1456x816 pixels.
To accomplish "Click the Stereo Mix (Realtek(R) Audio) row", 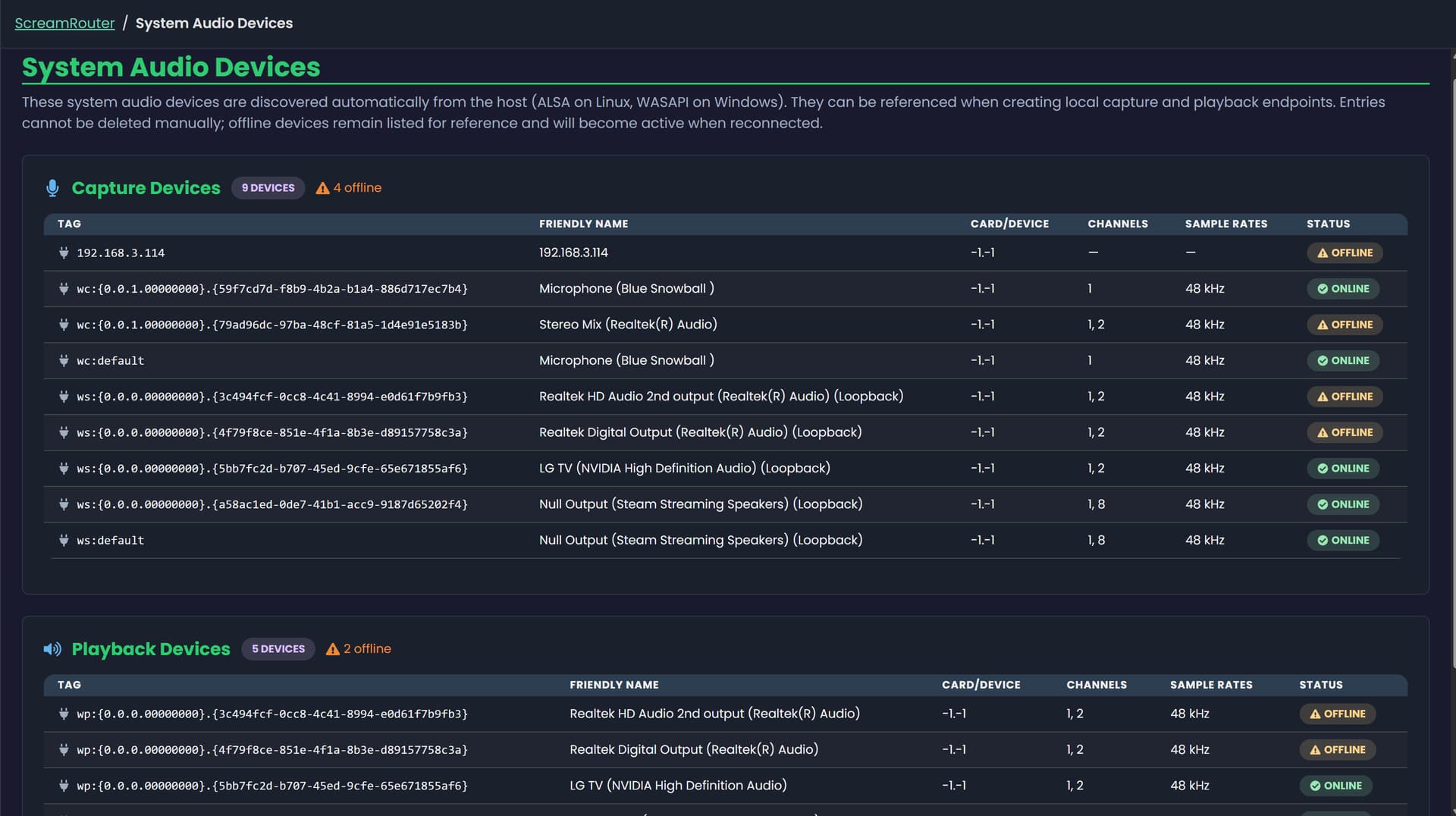I will pos(628,325).
